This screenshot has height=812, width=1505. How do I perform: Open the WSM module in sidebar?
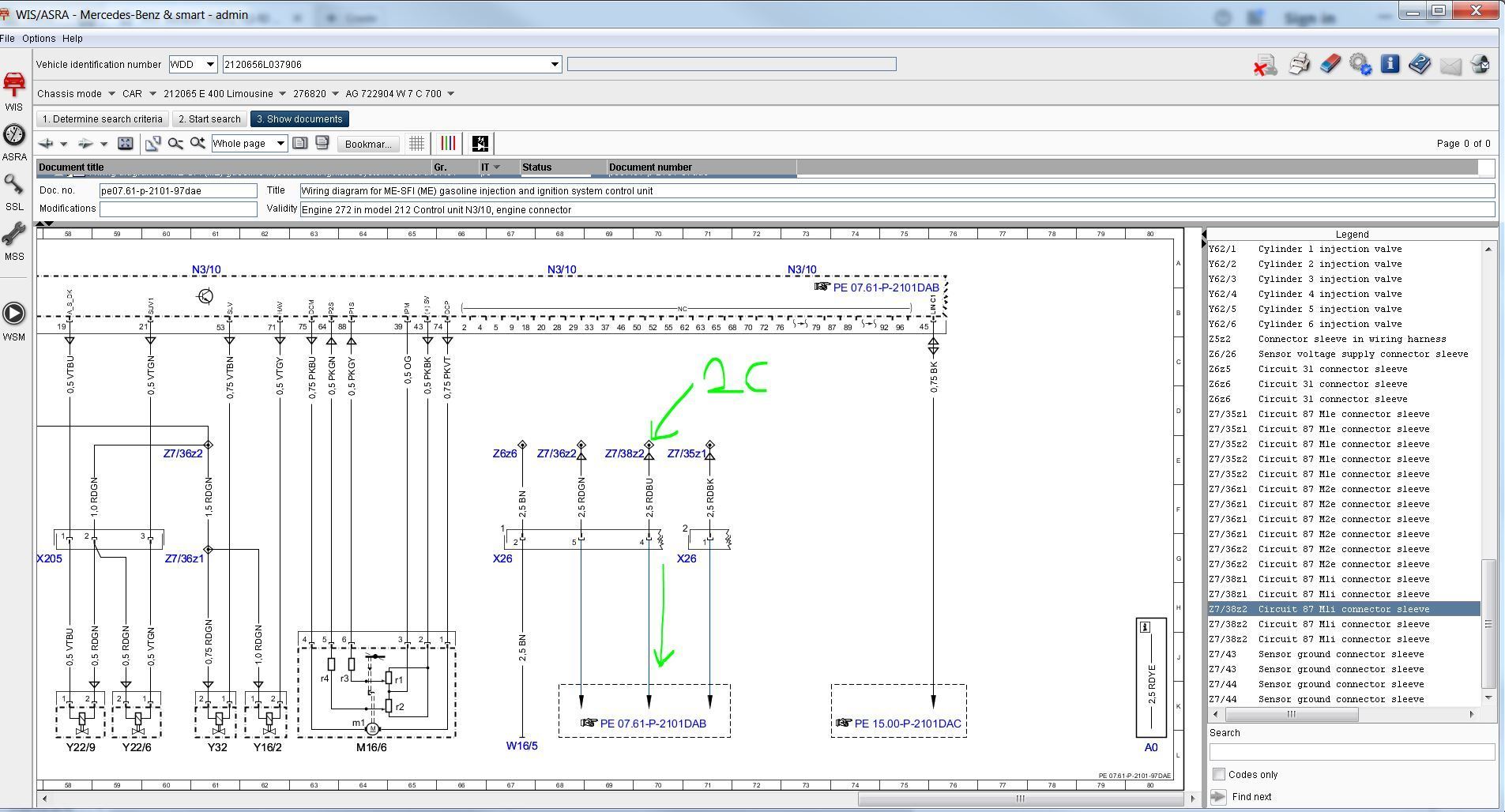click(x=14, y=321)
